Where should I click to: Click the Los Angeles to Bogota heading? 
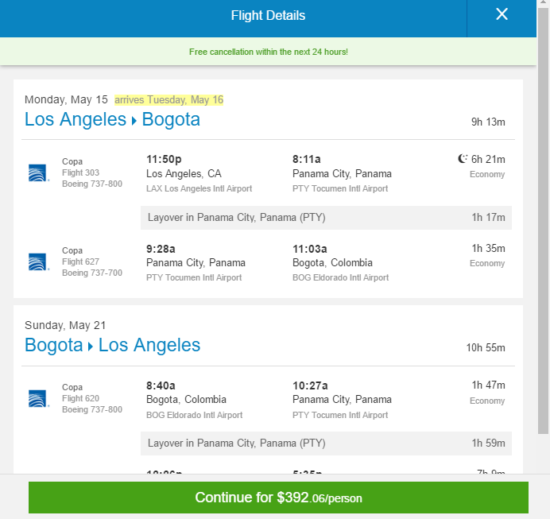click(112, 119)
